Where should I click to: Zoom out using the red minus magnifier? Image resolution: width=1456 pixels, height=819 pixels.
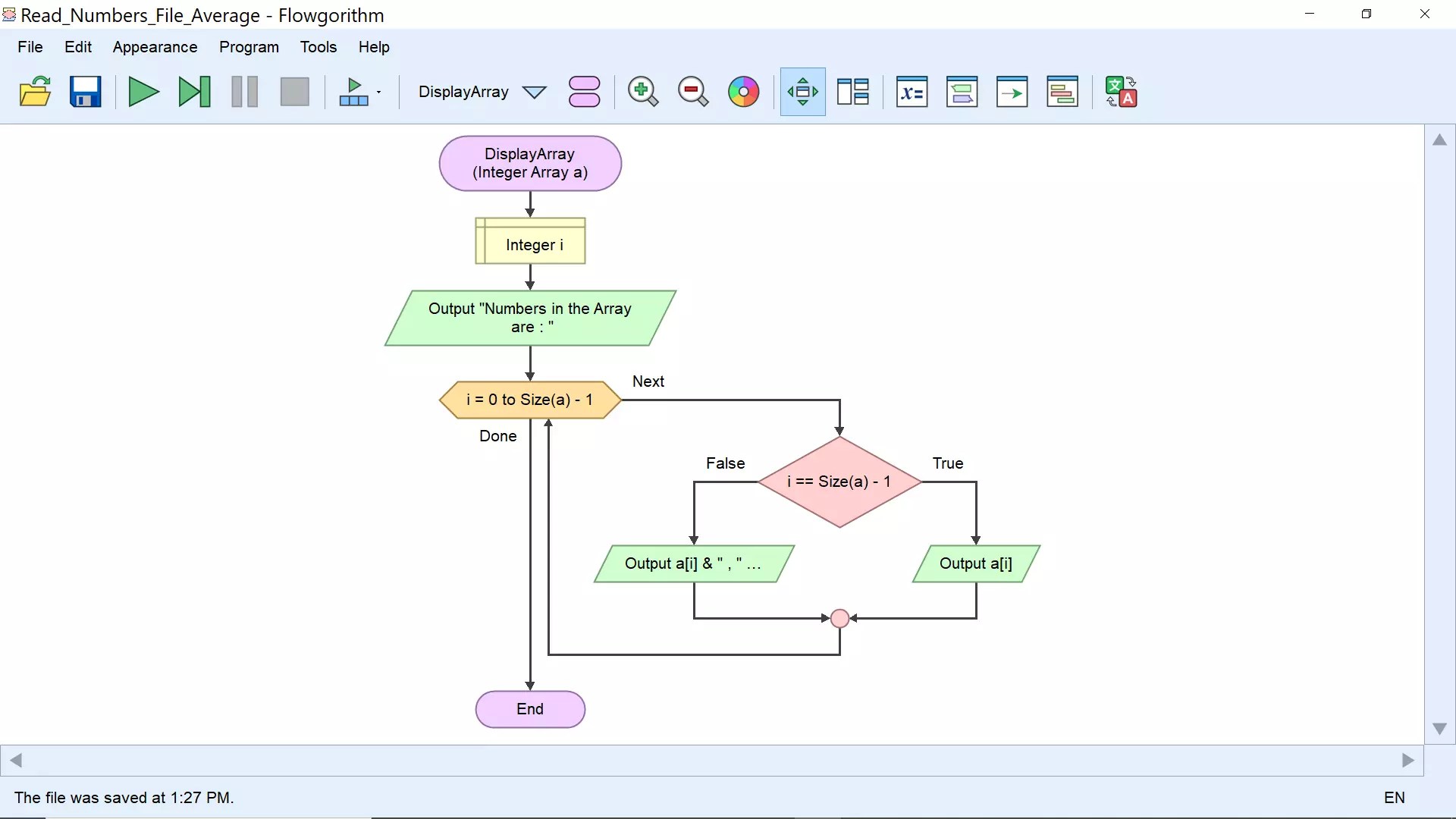click(692, 92)
